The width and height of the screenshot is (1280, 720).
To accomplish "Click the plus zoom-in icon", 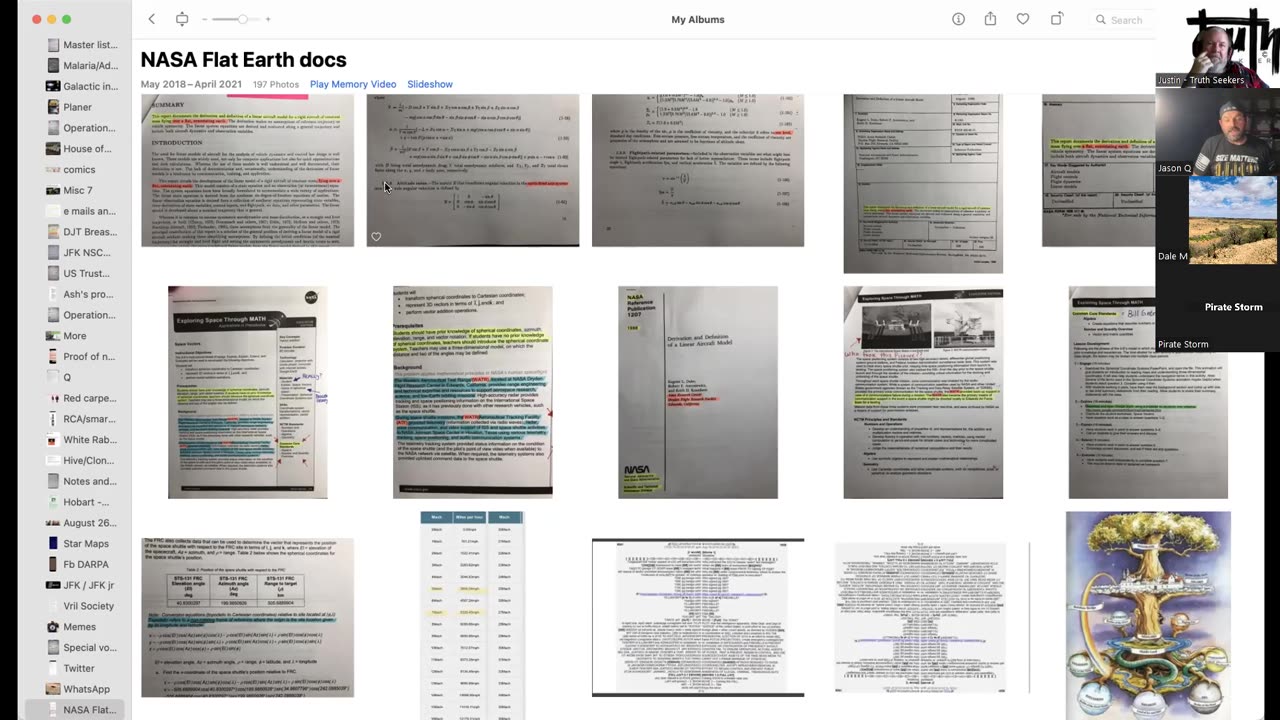I will tap(268, 19).
